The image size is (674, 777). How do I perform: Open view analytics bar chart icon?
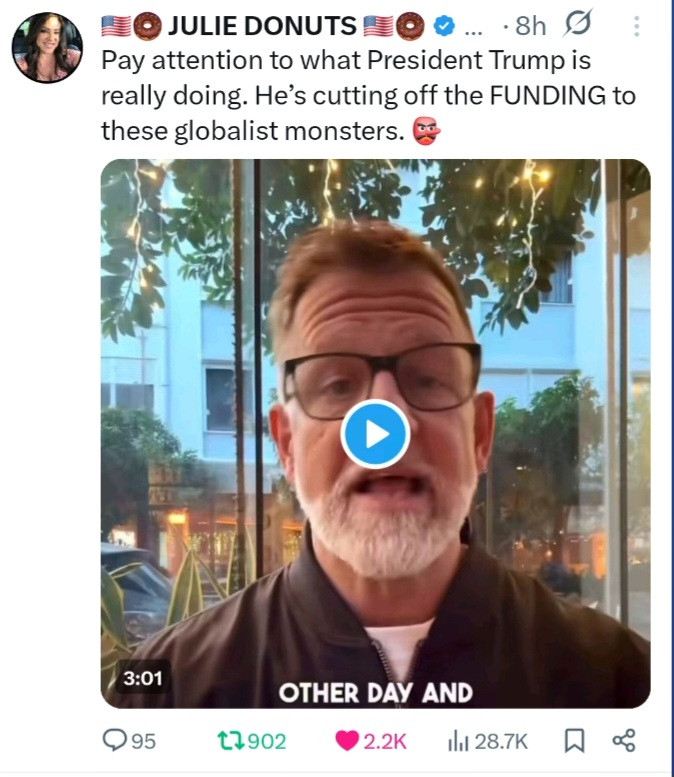(x=458, y=740)
